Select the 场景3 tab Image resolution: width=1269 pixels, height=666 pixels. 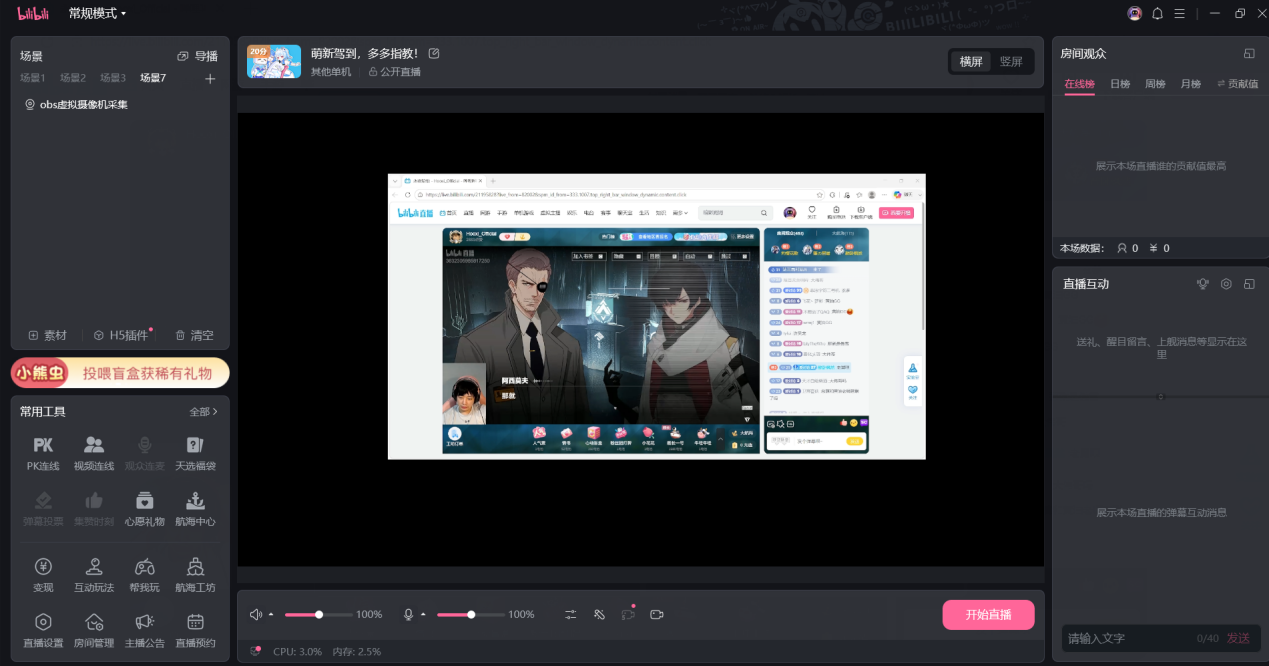[x=113, y=78]
